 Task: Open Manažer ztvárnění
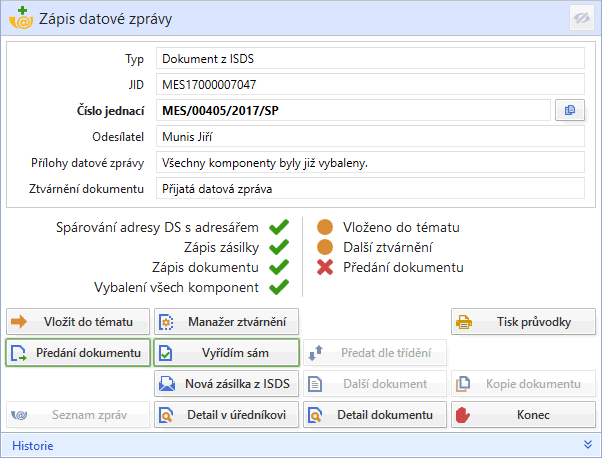[227, 321]
